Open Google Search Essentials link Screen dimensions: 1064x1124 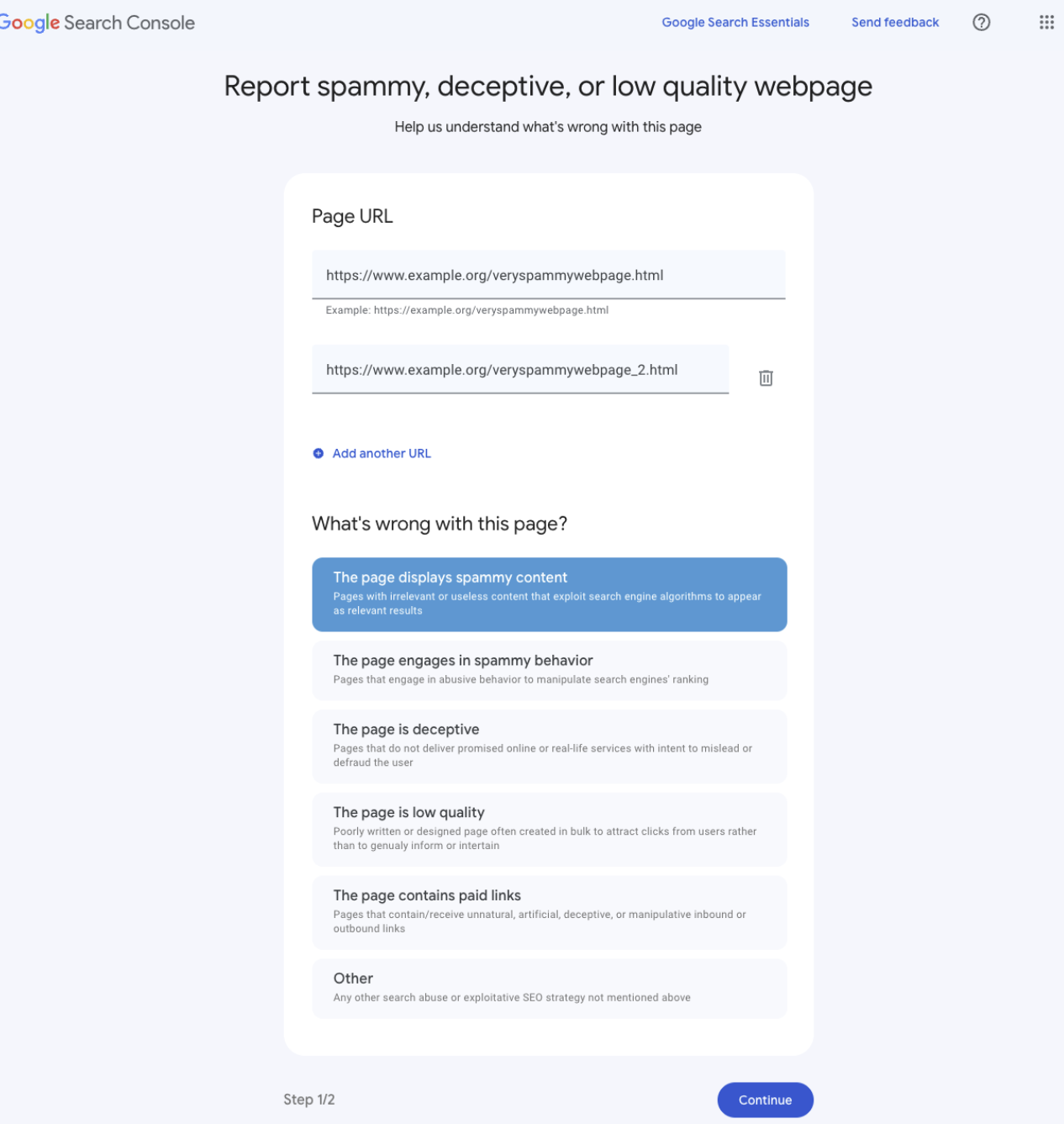pyautogui.click(x=735, y=22)
